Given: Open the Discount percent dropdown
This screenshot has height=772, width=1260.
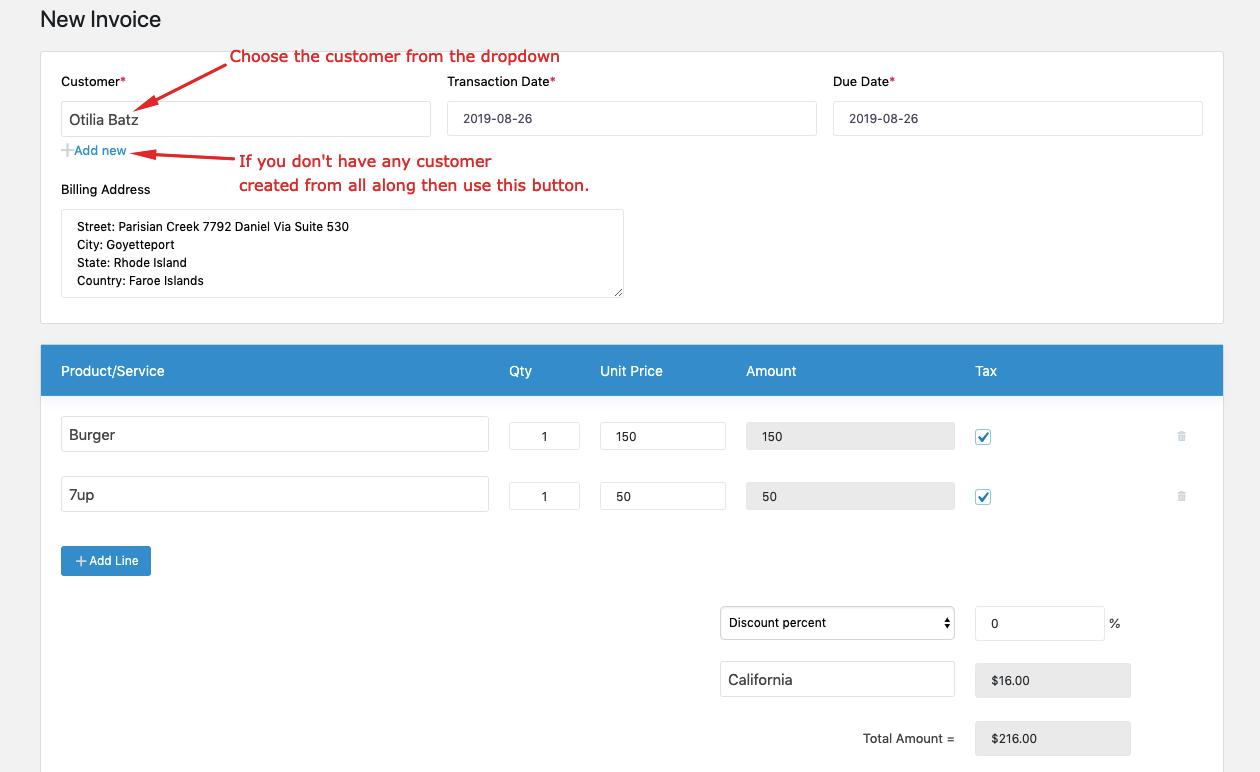Looking at the screenshot, I should 837,622.
